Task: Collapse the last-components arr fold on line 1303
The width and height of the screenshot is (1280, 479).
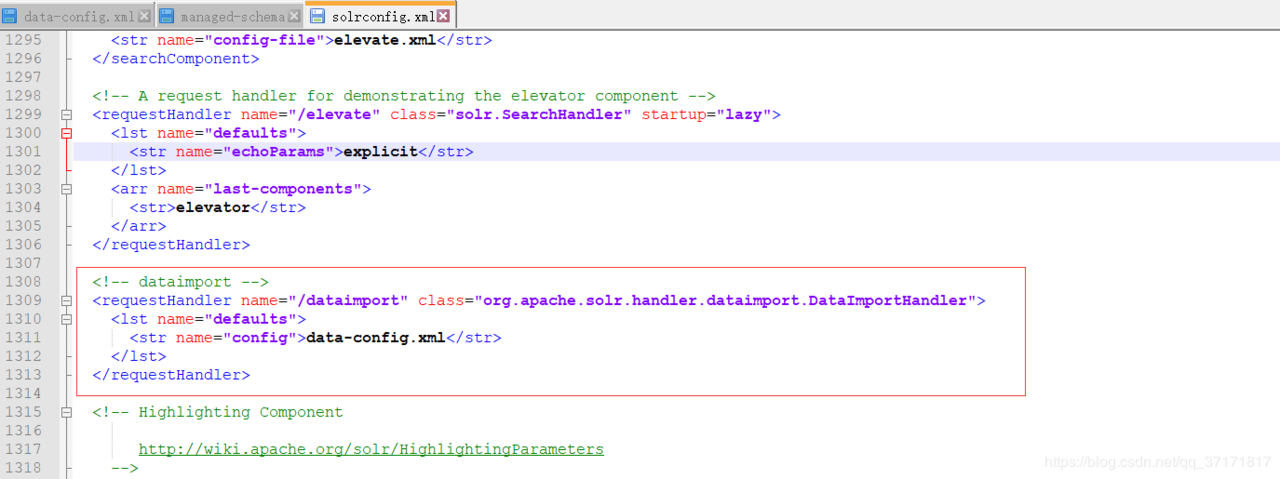Action: (x=67, y=189)
